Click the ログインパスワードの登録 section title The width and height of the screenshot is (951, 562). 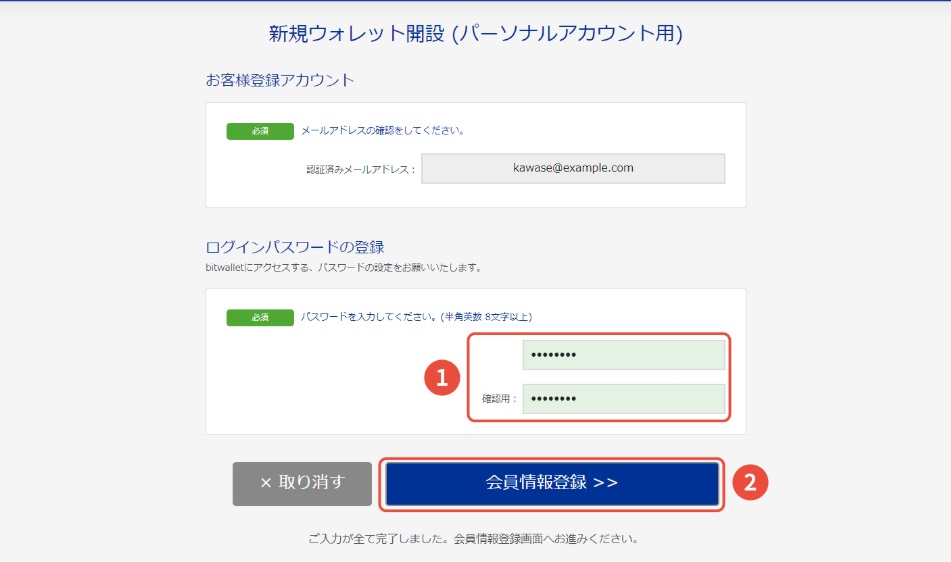click(x=295, y=247)
